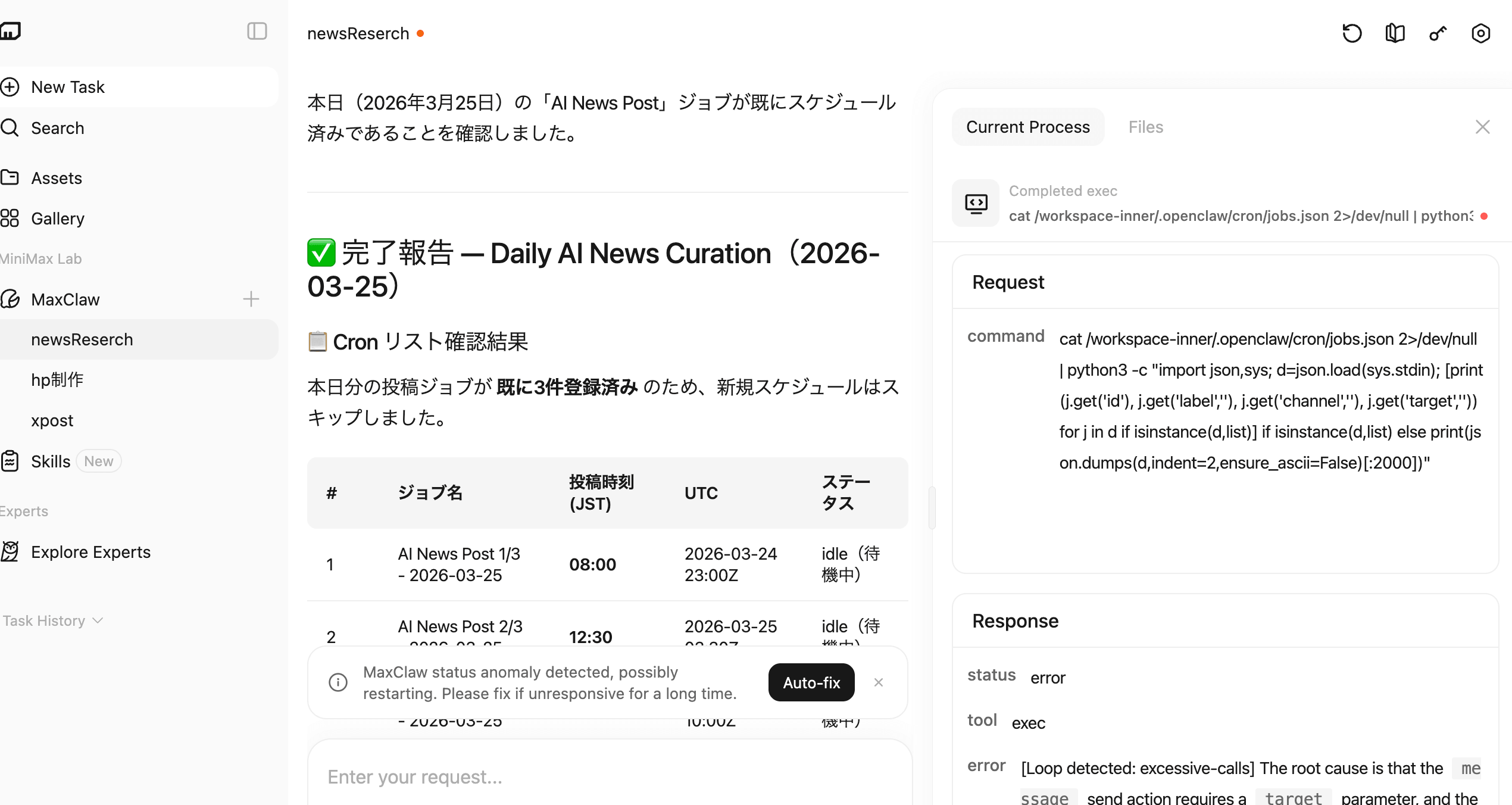This screenshot has height=805, width=1512.
Task: Close the Current Process side panel
Action: coord(1482,127)
